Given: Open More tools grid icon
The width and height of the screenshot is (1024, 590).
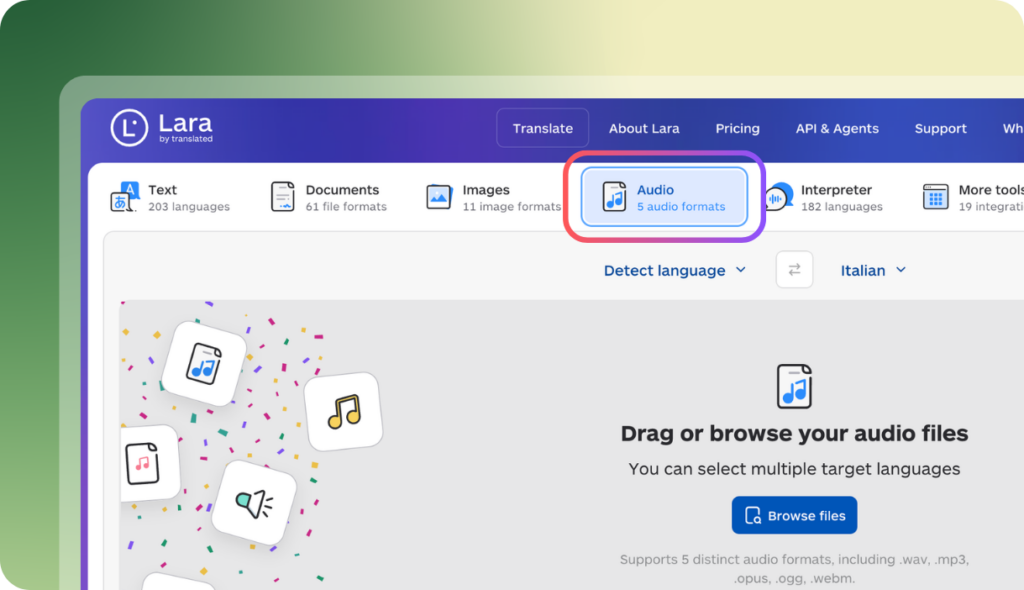Looking at the screenshot, I should pyautogui.click(x=935, y=197).
